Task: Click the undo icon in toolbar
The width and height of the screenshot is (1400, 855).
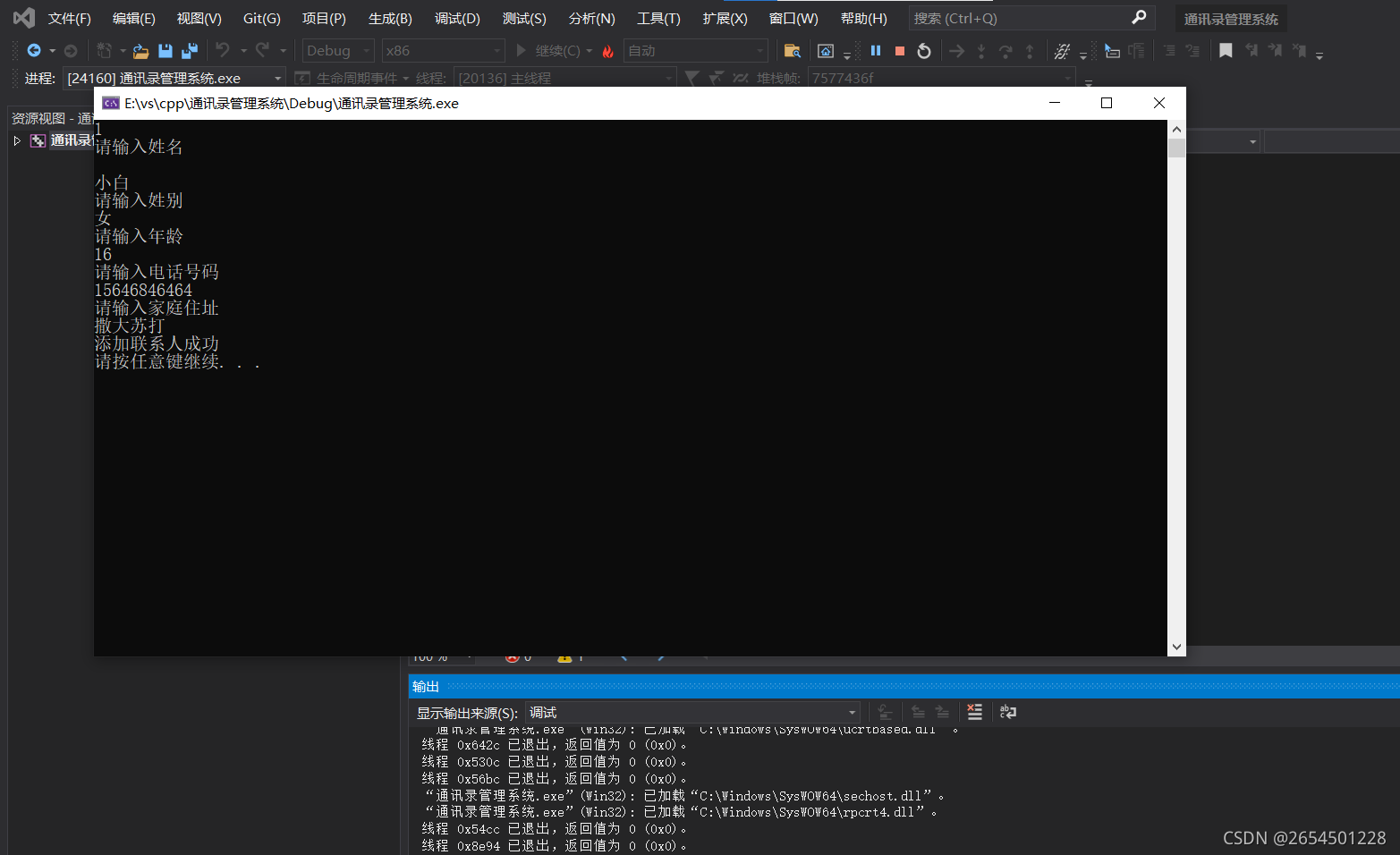Action: click(x=223, y=50)
